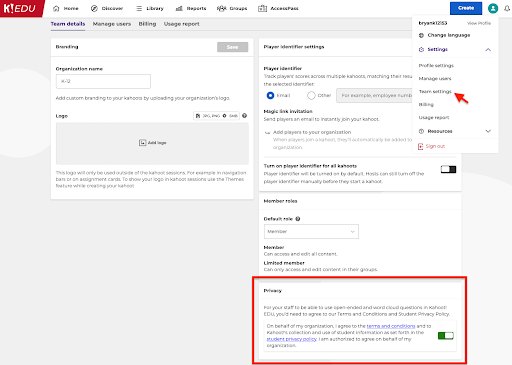The width and height of the screenshot is (512, 365).
Task: Open the Default role Member dropdown
Action: (x=311, y=231)
